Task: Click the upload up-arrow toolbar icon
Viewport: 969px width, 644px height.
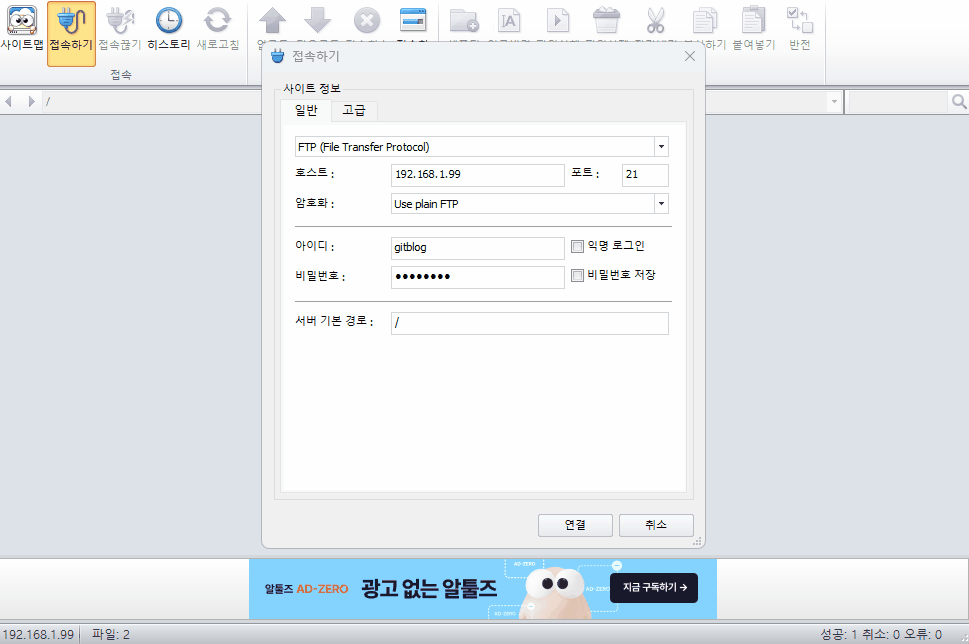Action: (x=273, y=21)
